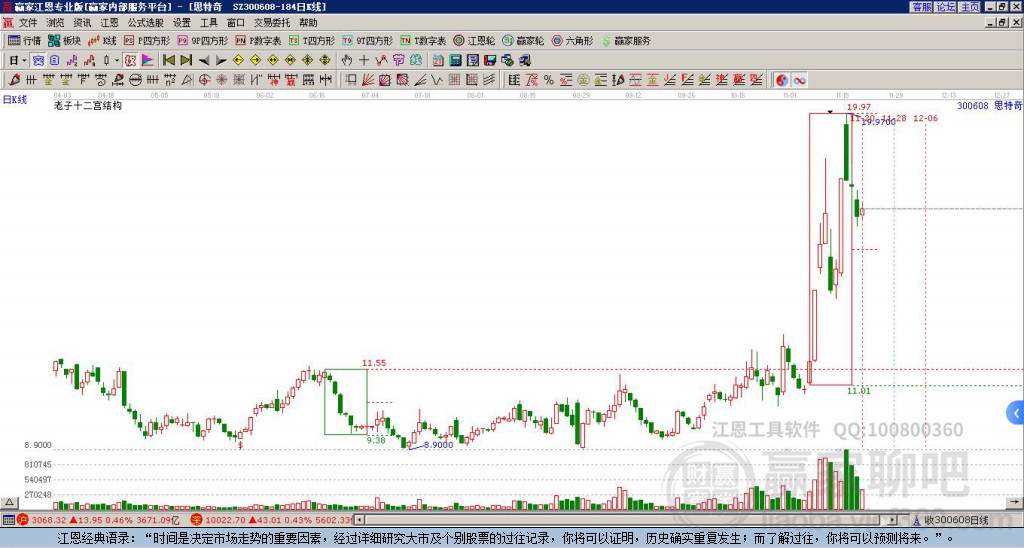Expand the candlestick style dropdown arrow

tap(117, 61)
